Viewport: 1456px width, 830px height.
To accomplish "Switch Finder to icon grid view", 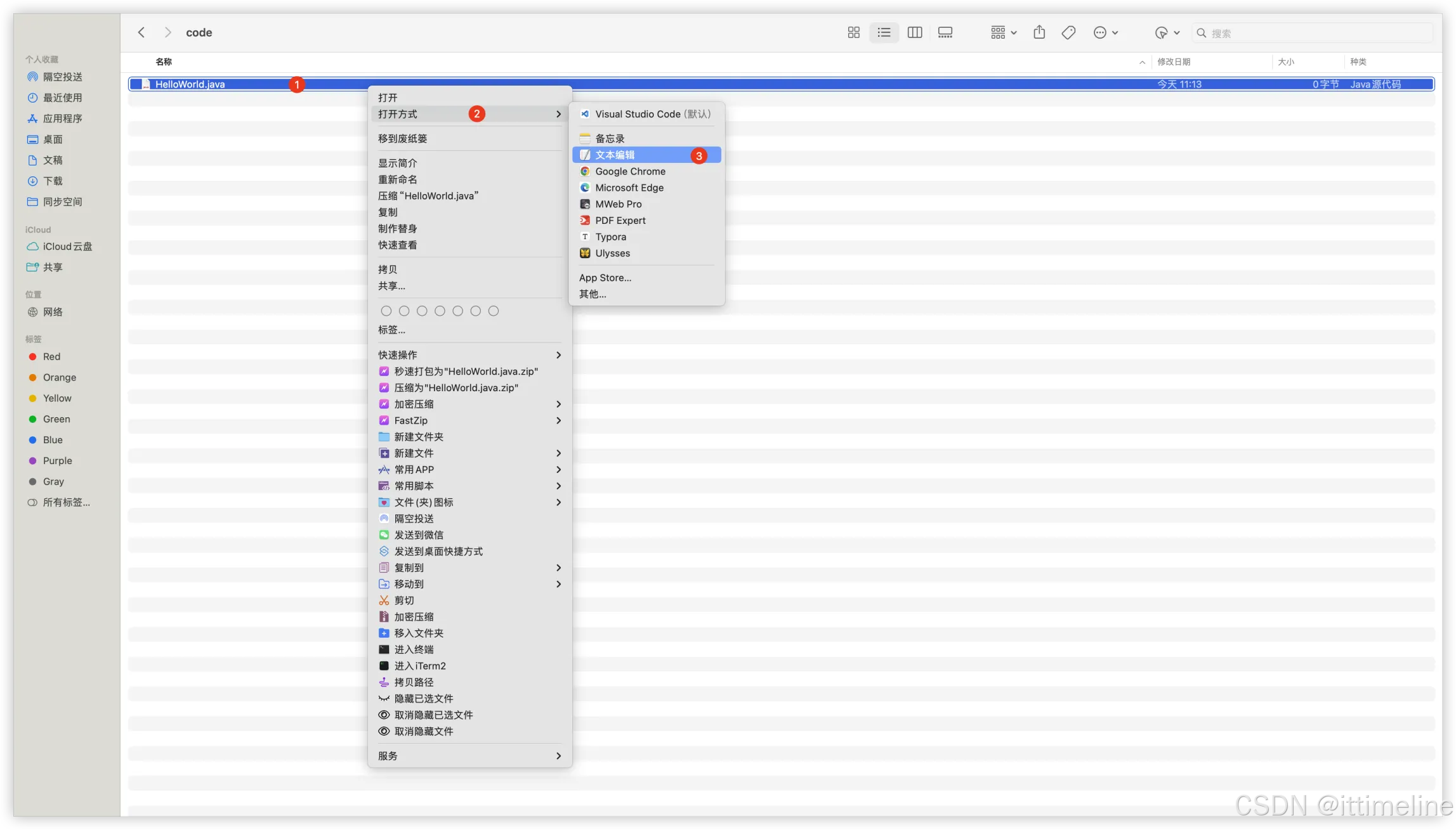I will click(853, 33).
